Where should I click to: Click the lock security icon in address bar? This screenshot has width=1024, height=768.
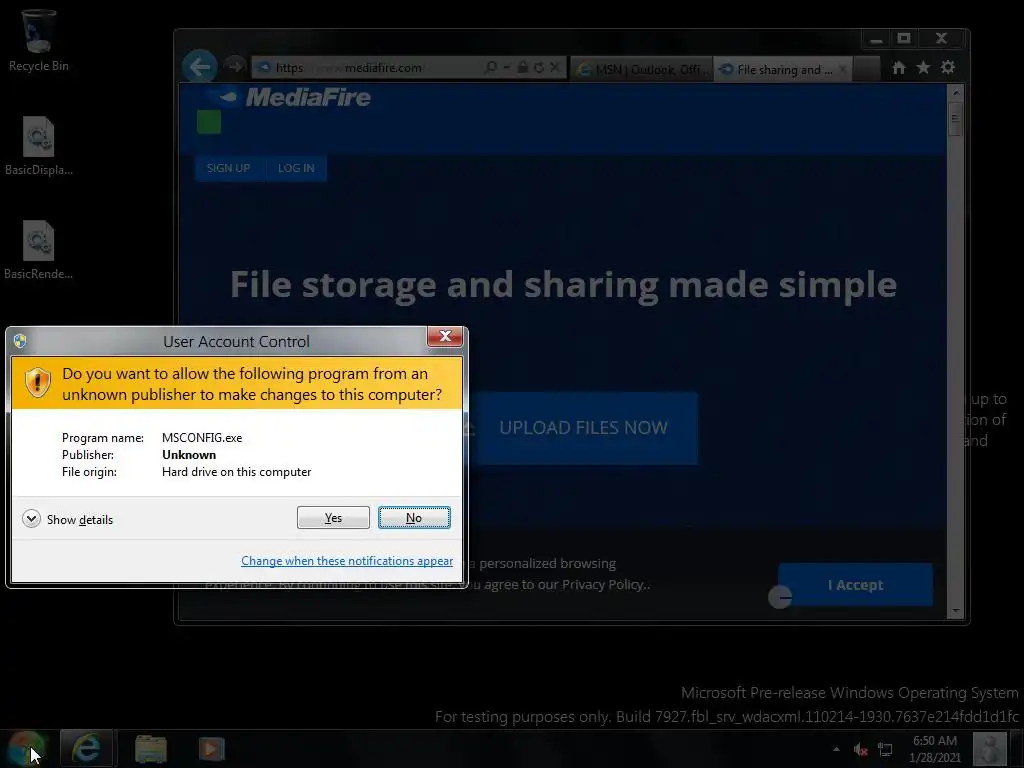click(522, 67)
